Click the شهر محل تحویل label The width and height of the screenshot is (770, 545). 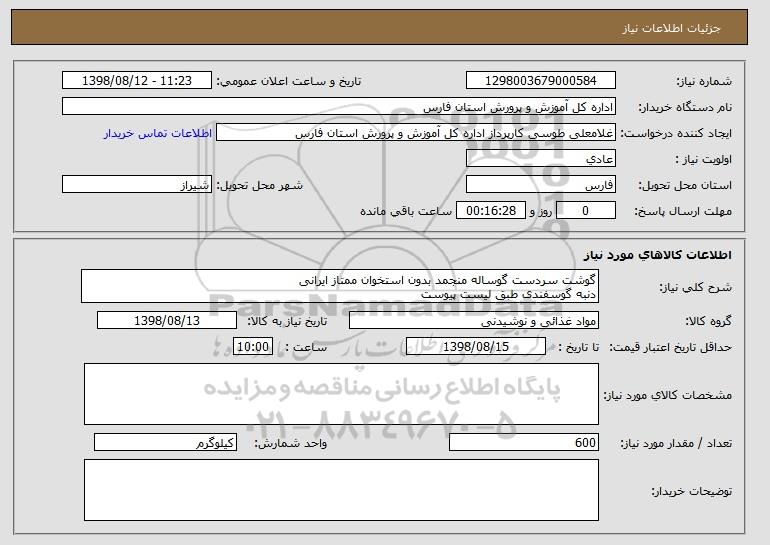(260, 185)
